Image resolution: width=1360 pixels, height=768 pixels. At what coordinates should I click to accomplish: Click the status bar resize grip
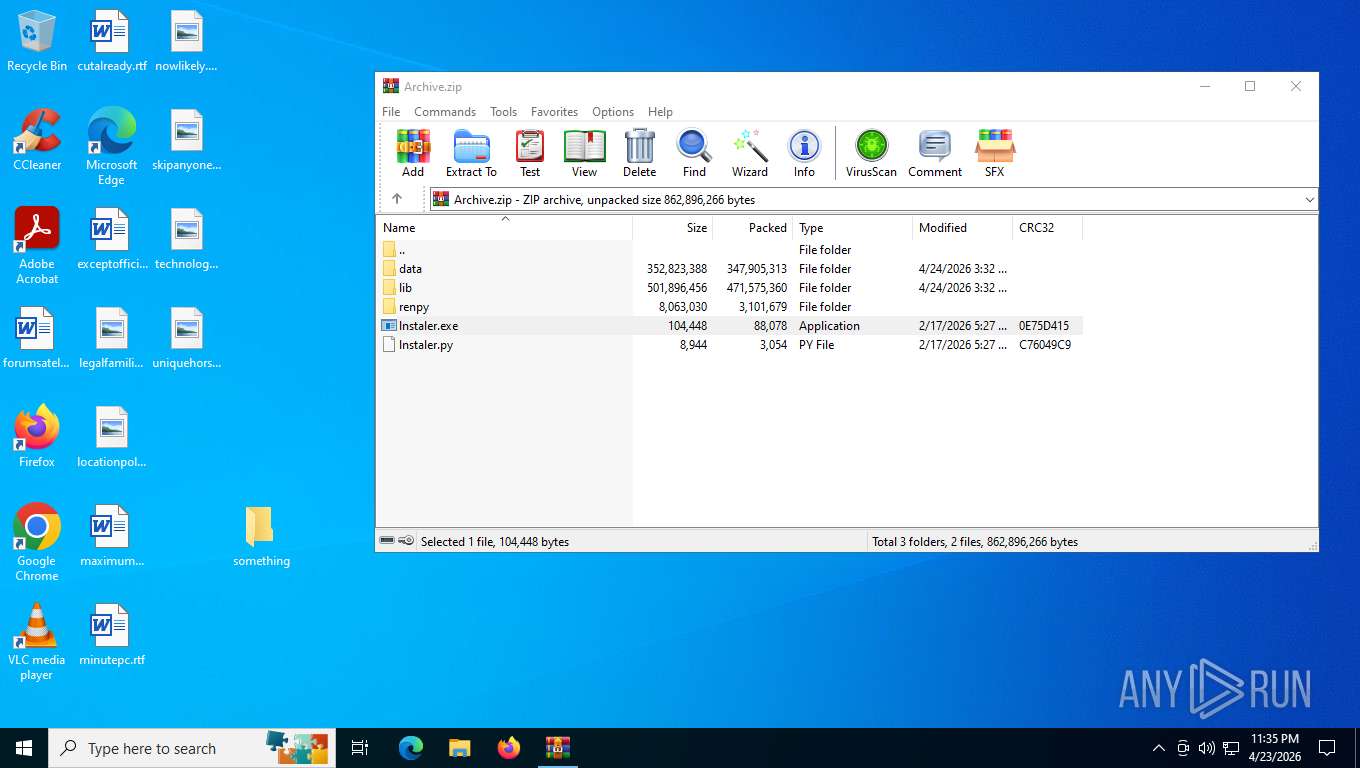(1311, 545)
